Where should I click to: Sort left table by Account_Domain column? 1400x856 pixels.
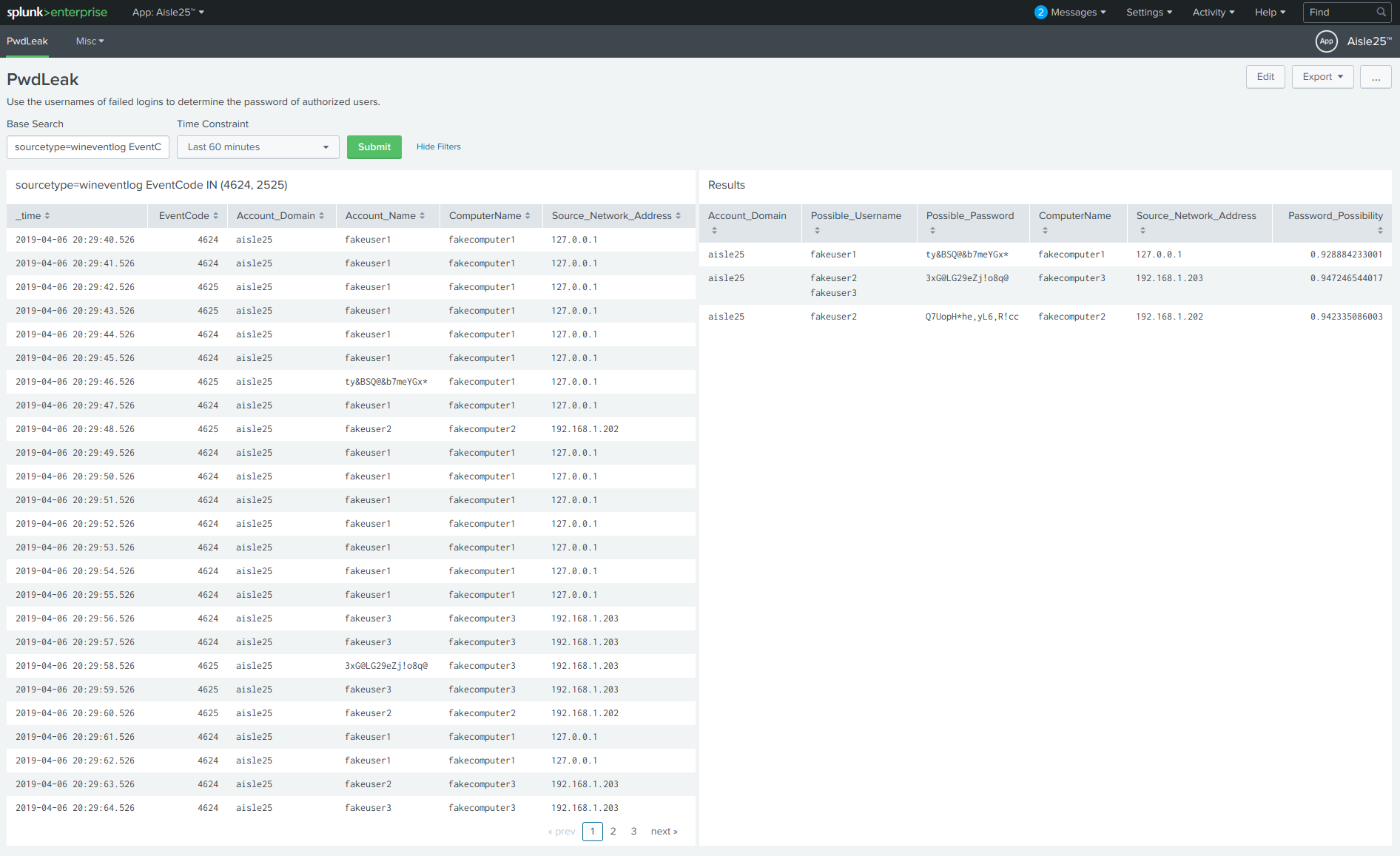click(x=280, y=215)
